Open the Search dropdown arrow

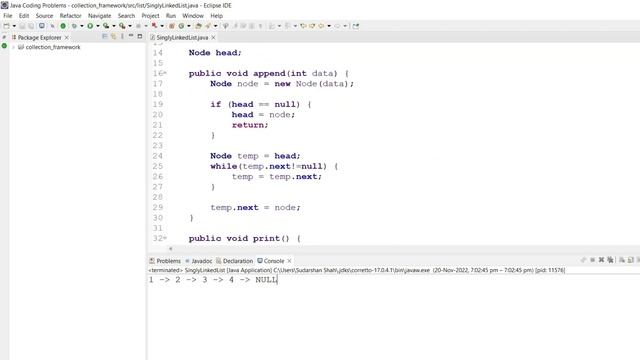216,26
